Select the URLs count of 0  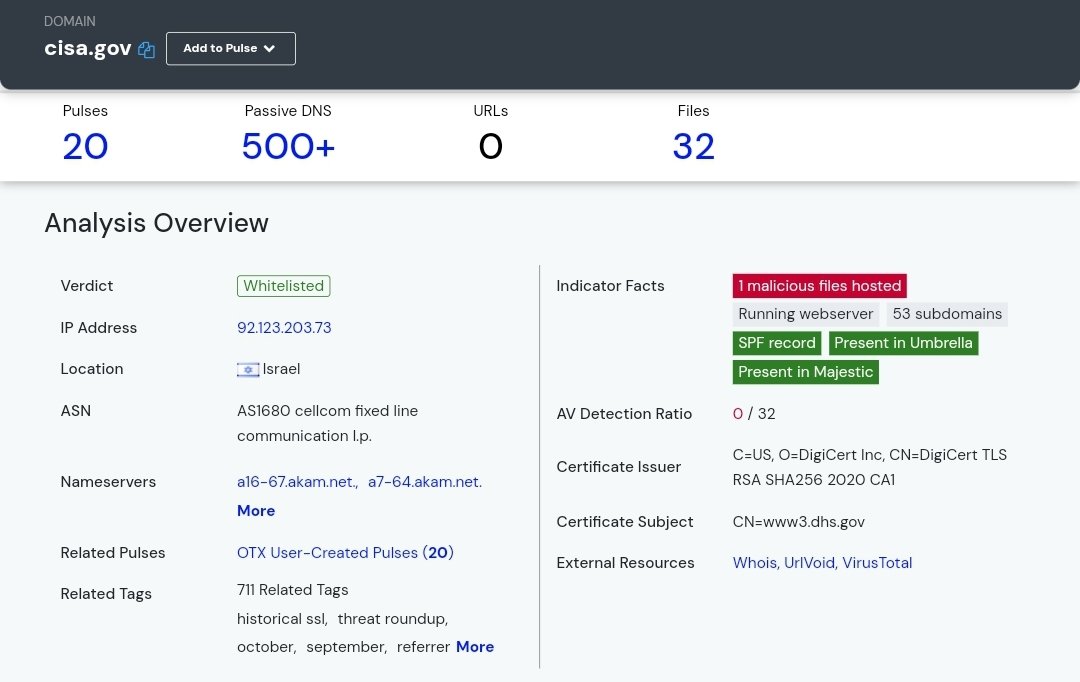(490, 147)
